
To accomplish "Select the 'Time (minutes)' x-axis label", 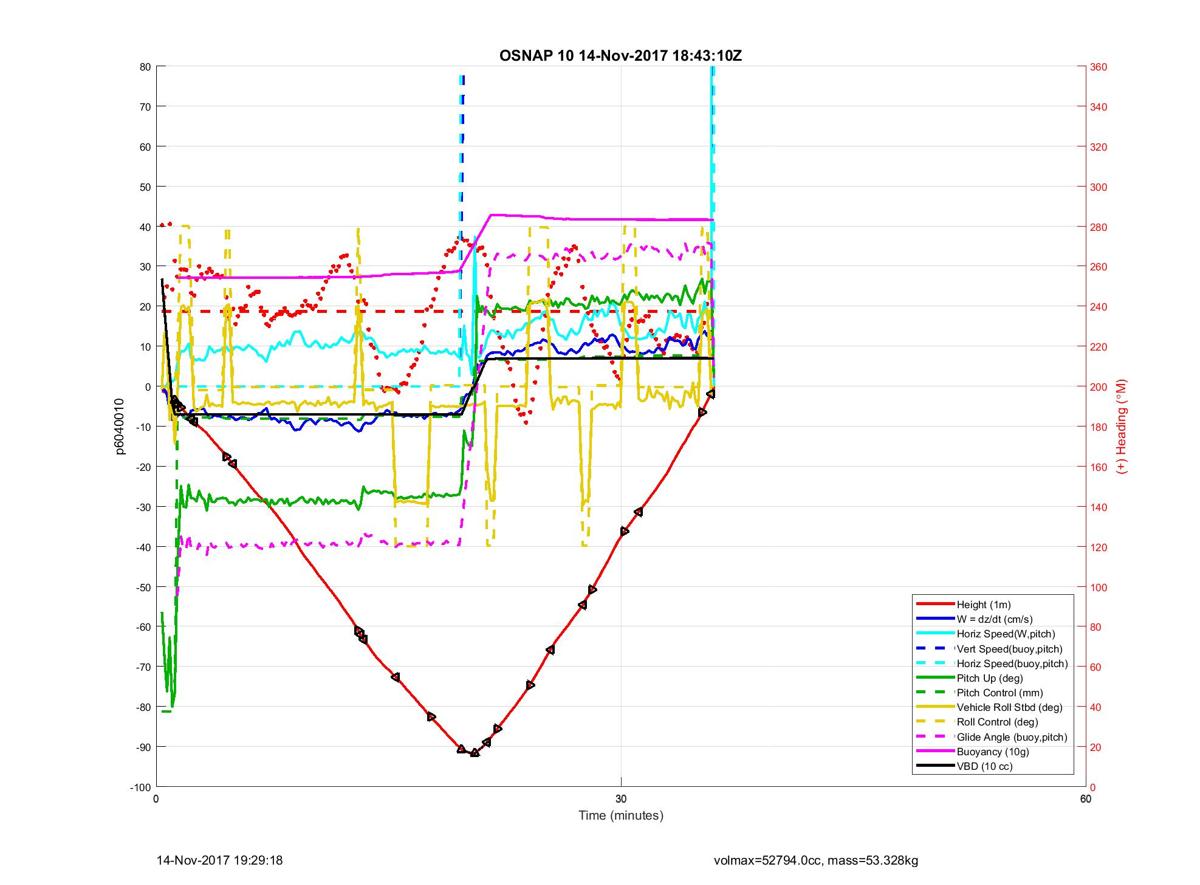I will pos(620,815).
